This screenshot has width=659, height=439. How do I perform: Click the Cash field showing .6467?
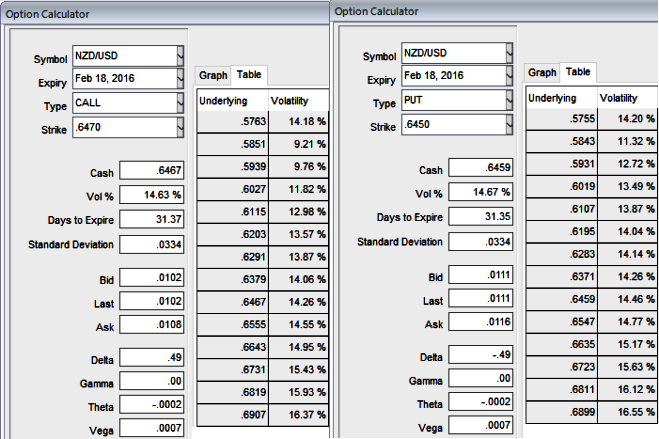click(147, 171)
